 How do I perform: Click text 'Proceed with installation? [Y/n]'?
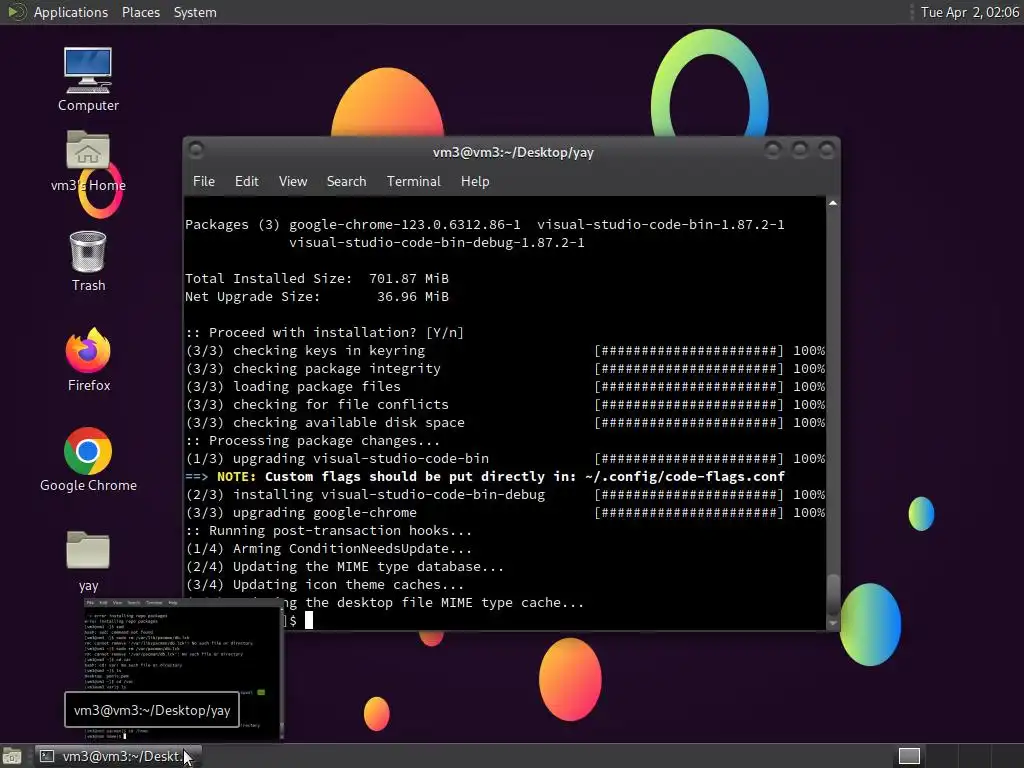click(x=336, y=332)
